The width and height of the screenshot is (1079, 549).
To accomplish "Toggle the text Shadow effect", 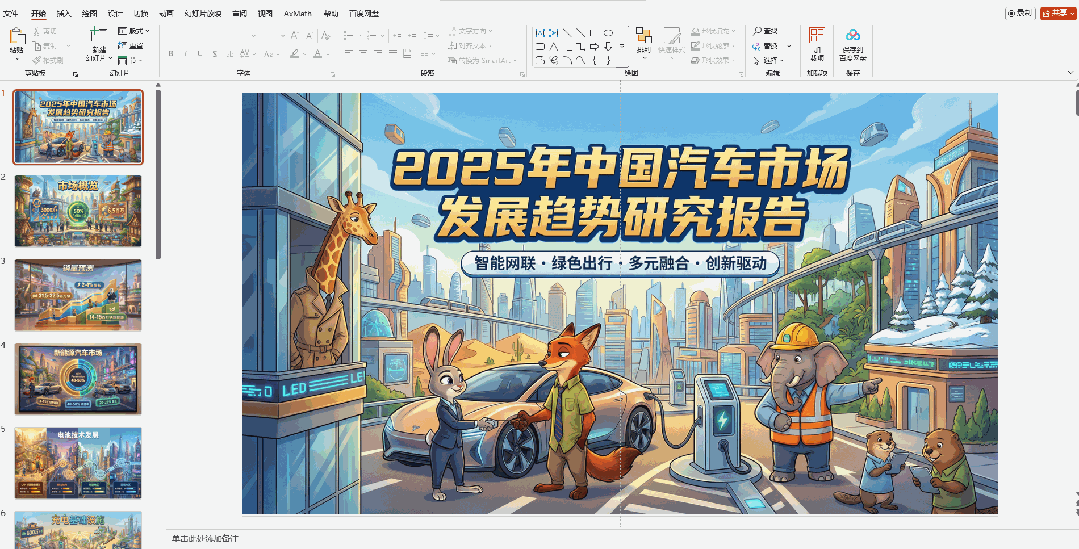I will pos(229,54).
